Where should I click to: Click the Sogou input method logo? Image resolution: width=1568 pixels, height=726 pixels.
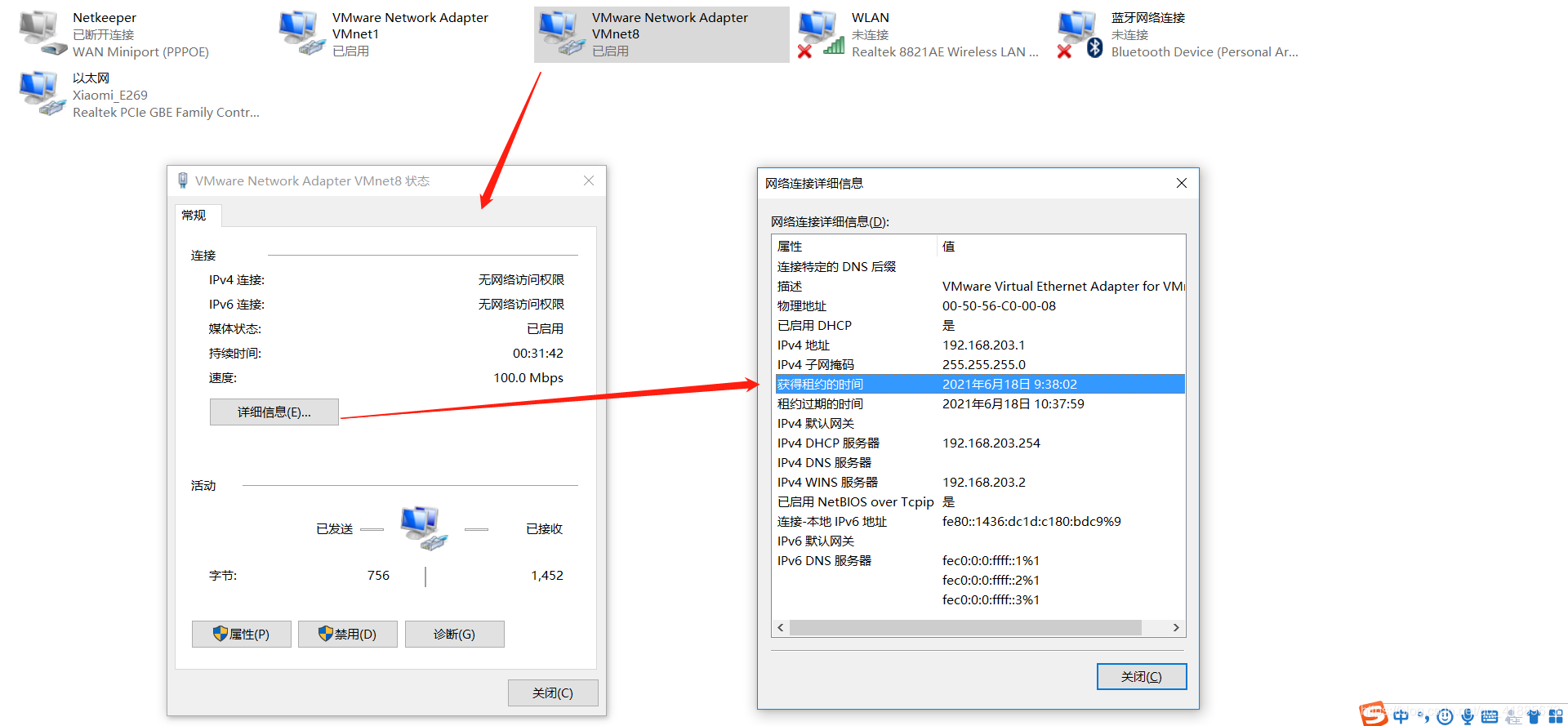point(1374,715)
